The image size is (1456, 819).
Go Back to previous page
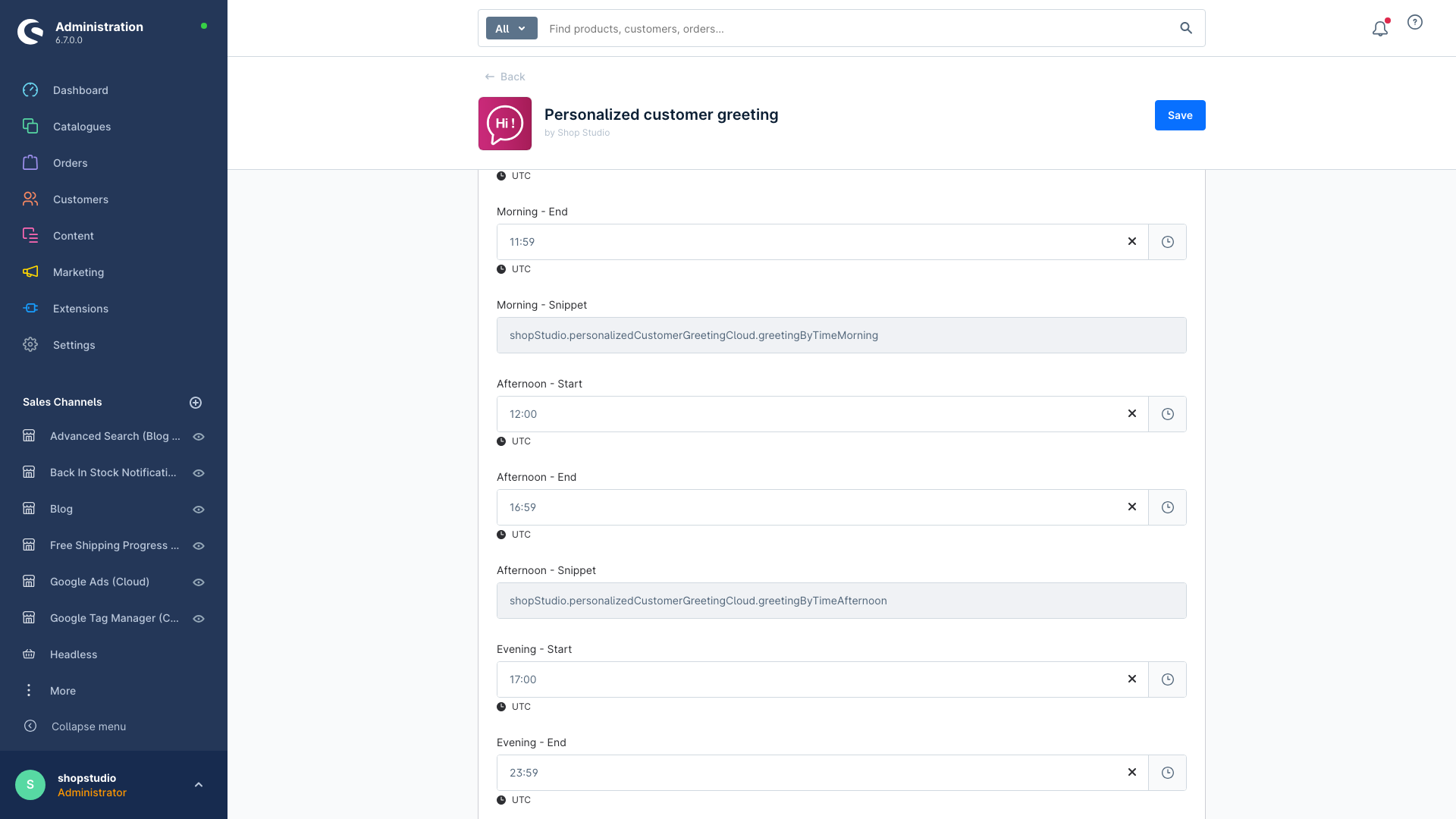505,77
